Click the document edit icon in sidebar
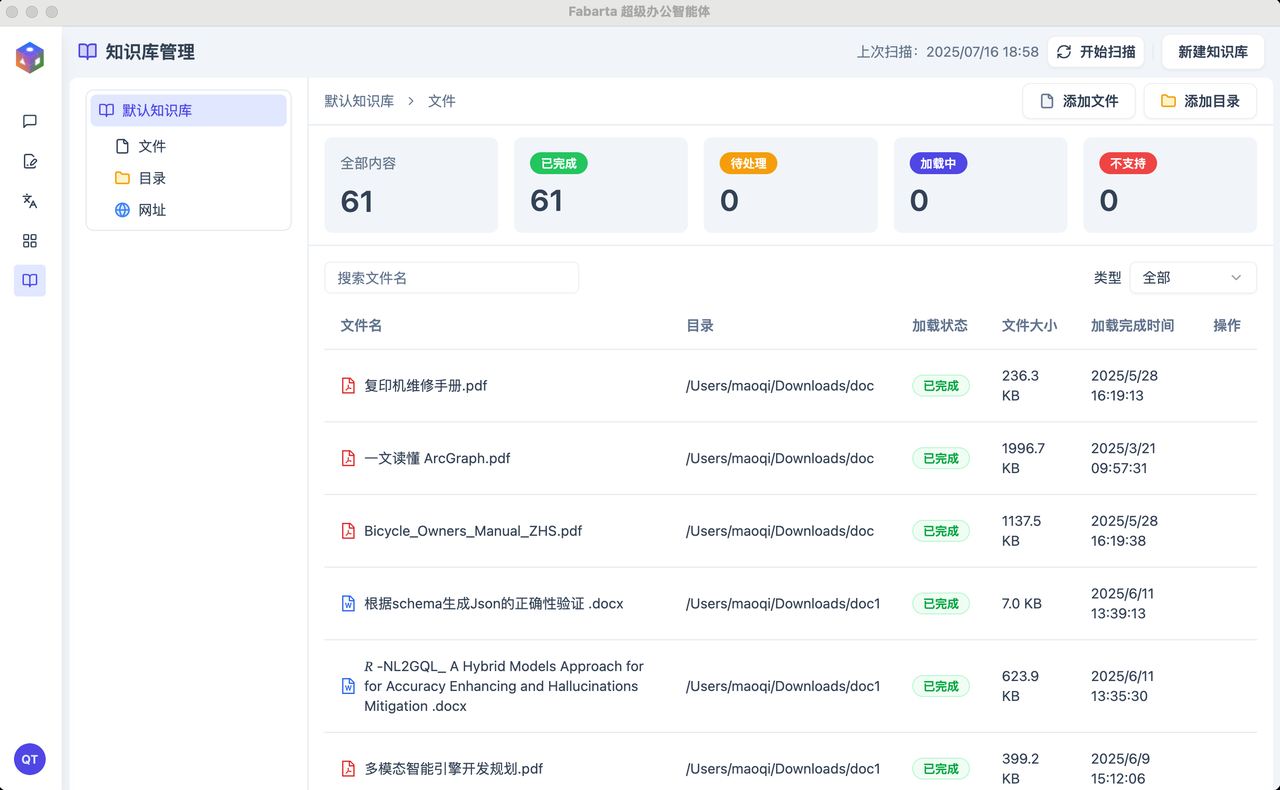 [x=30, y=161]
